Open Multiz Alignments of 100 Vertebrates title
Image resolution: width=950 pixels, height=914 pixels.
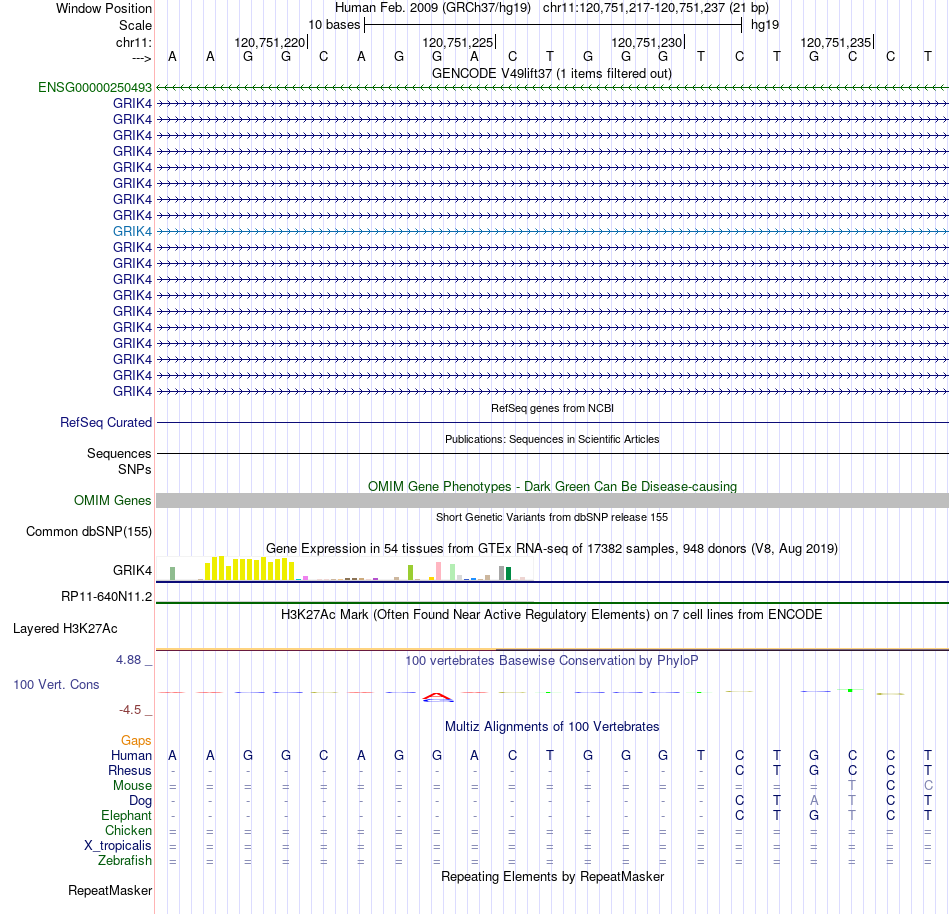(552, 726)
